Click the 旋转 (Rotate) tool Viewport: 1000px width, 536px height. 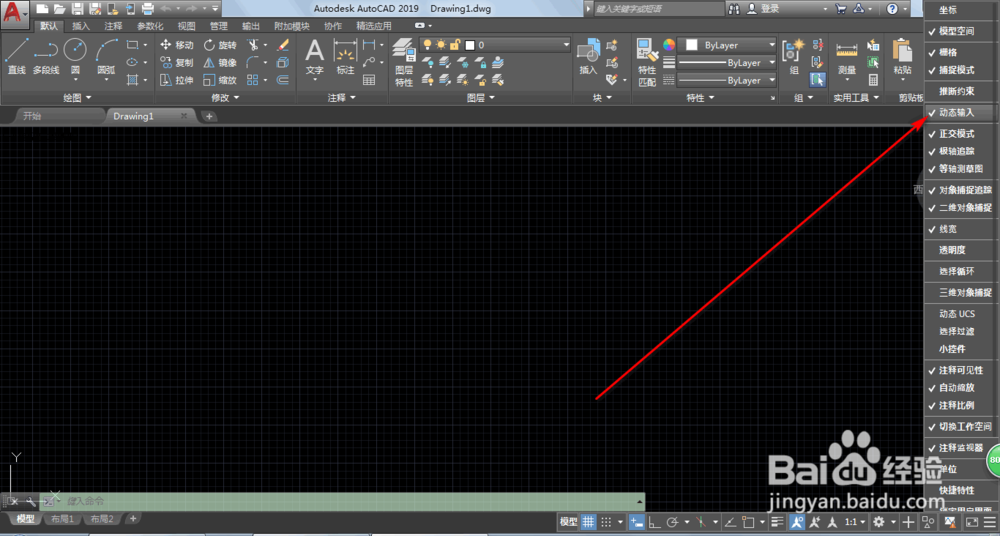click(x=220, y=45)
